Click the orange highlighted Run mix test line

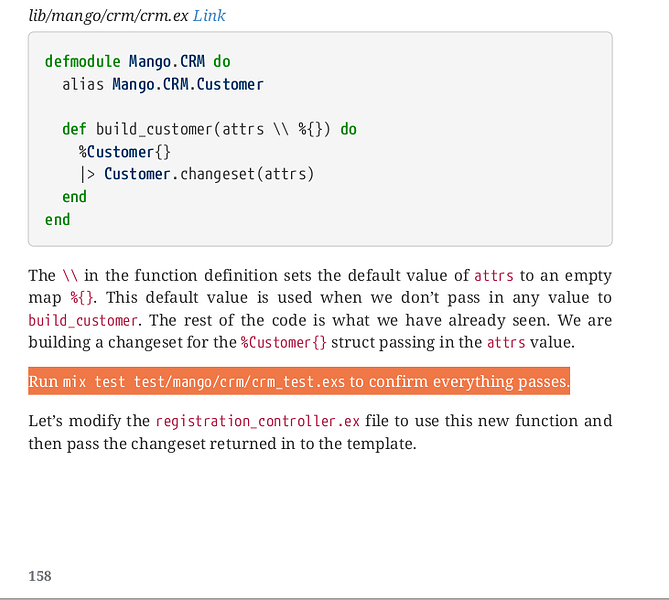pyautogui.click(x=299, y=381)
